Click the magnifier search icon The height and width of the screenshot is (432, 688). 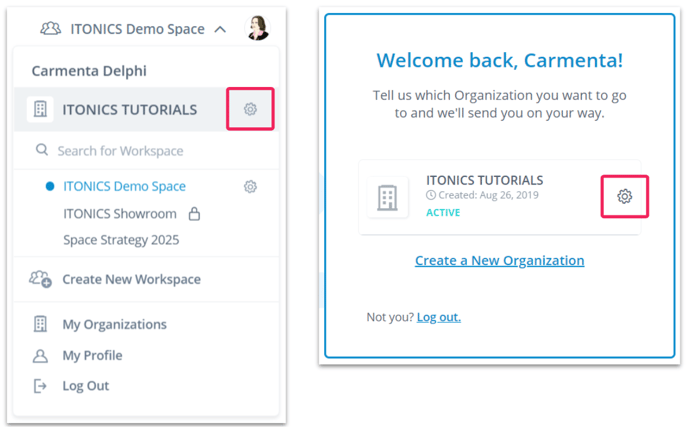[x=42, y=150]
